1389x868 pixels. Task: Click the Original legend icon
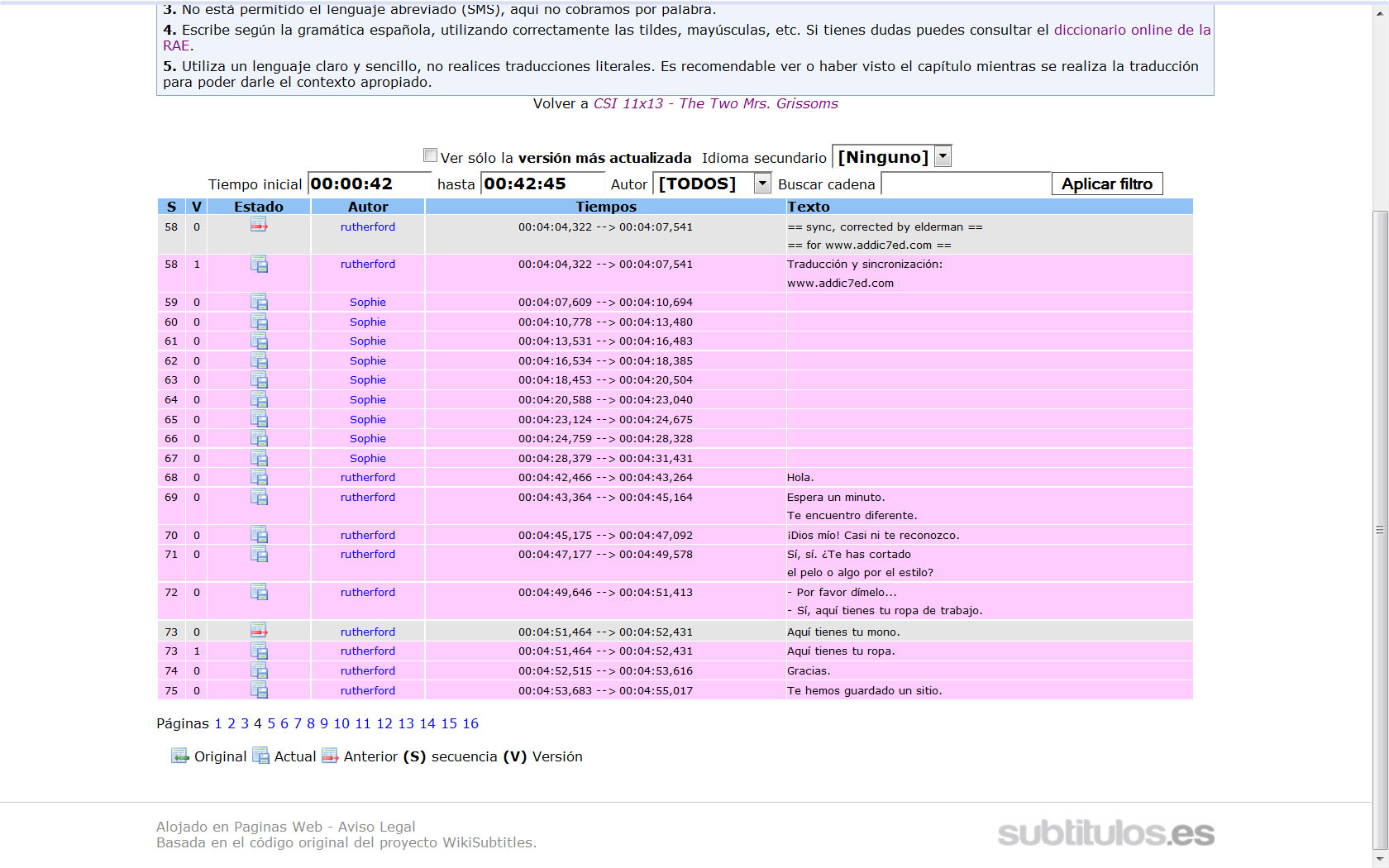coord(180,756)
